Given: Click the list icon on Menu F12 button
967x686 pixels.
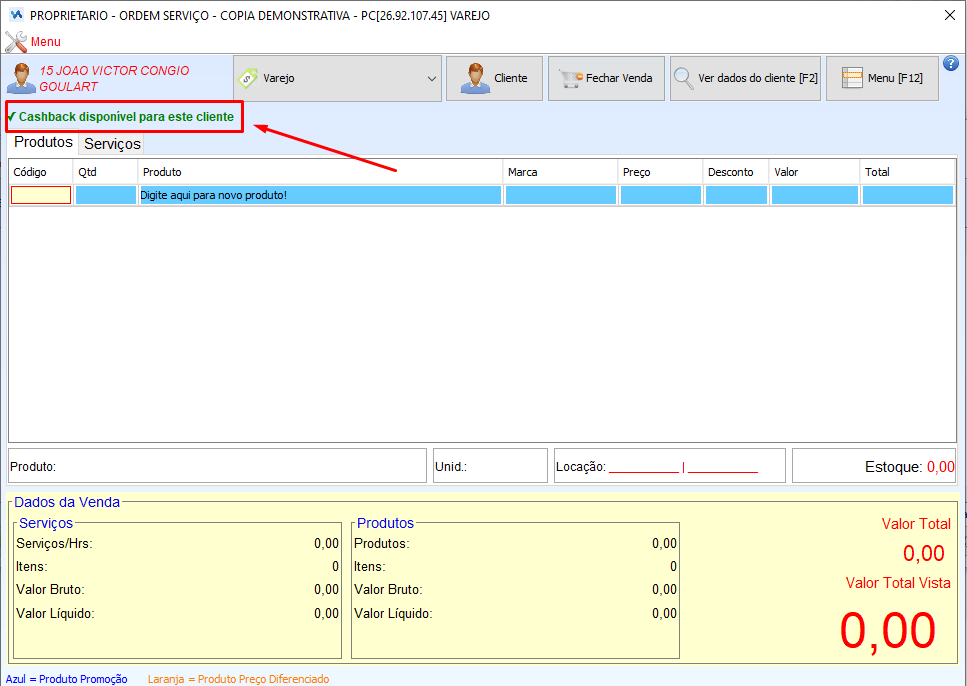Looking at the screenshot, I should (852, 78).
